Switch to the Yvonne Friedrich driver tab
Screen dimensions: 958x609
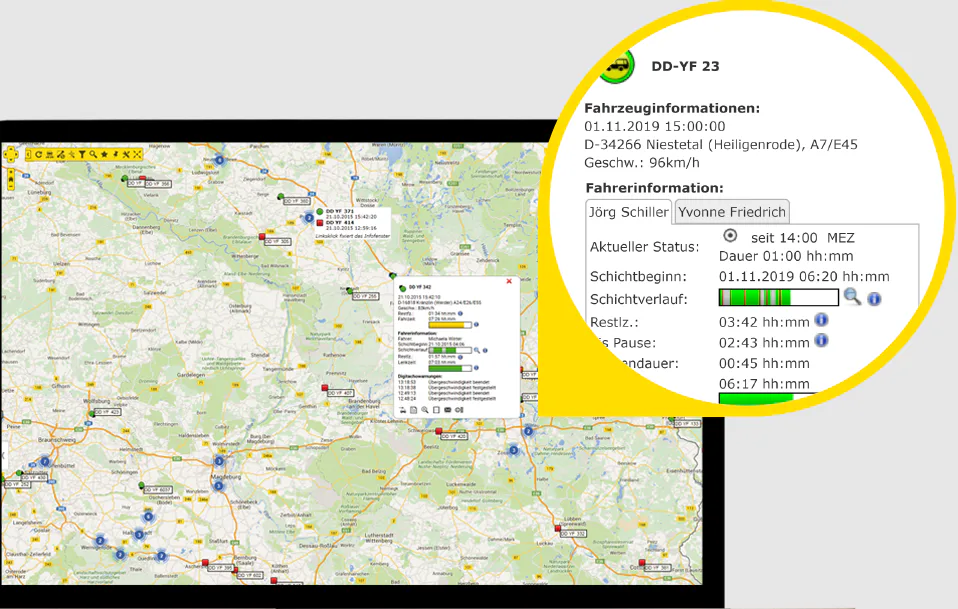[x=732, y=212]
